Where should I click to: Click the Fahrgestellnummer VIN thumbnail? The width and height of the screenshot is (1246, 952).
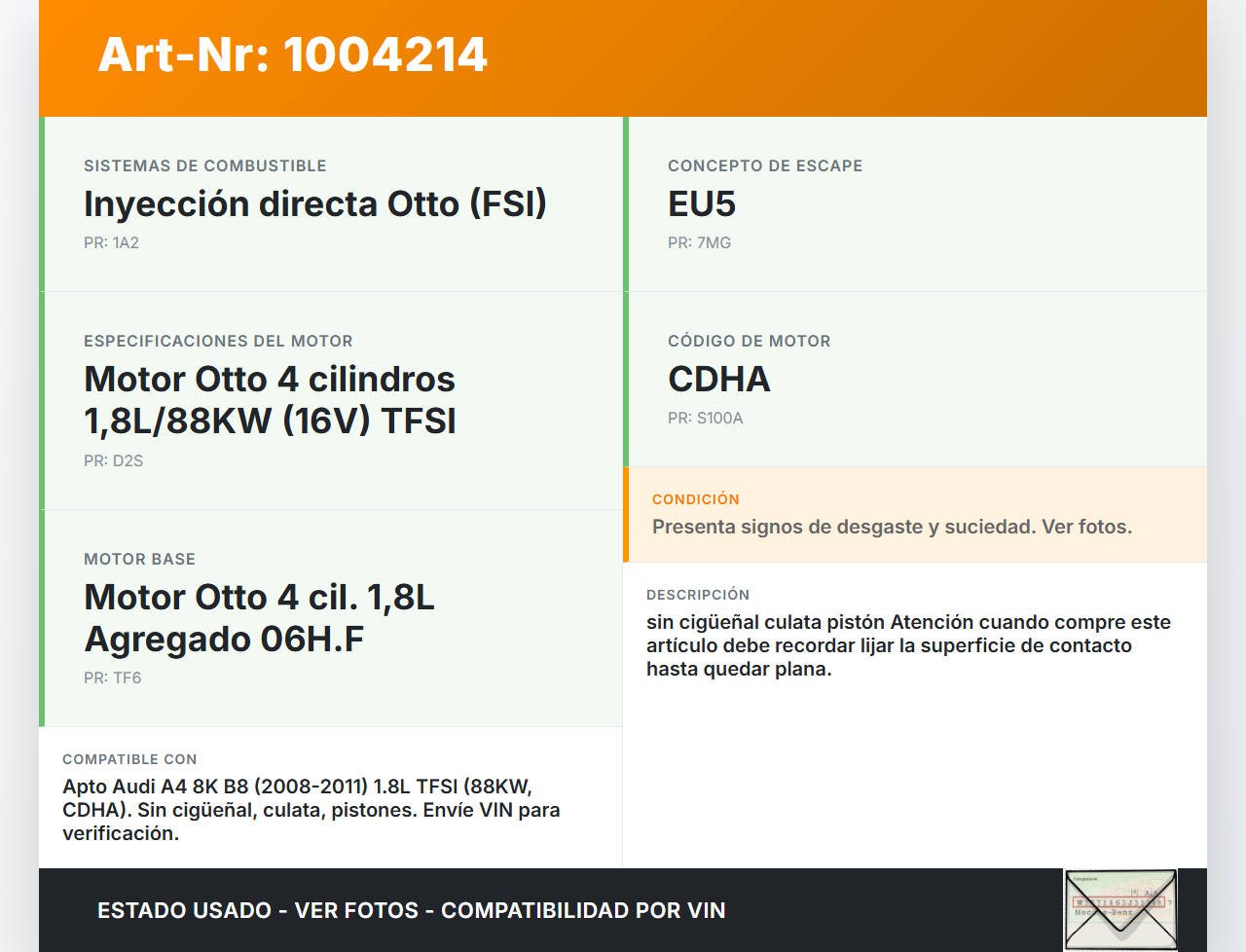coord(1120,908)
